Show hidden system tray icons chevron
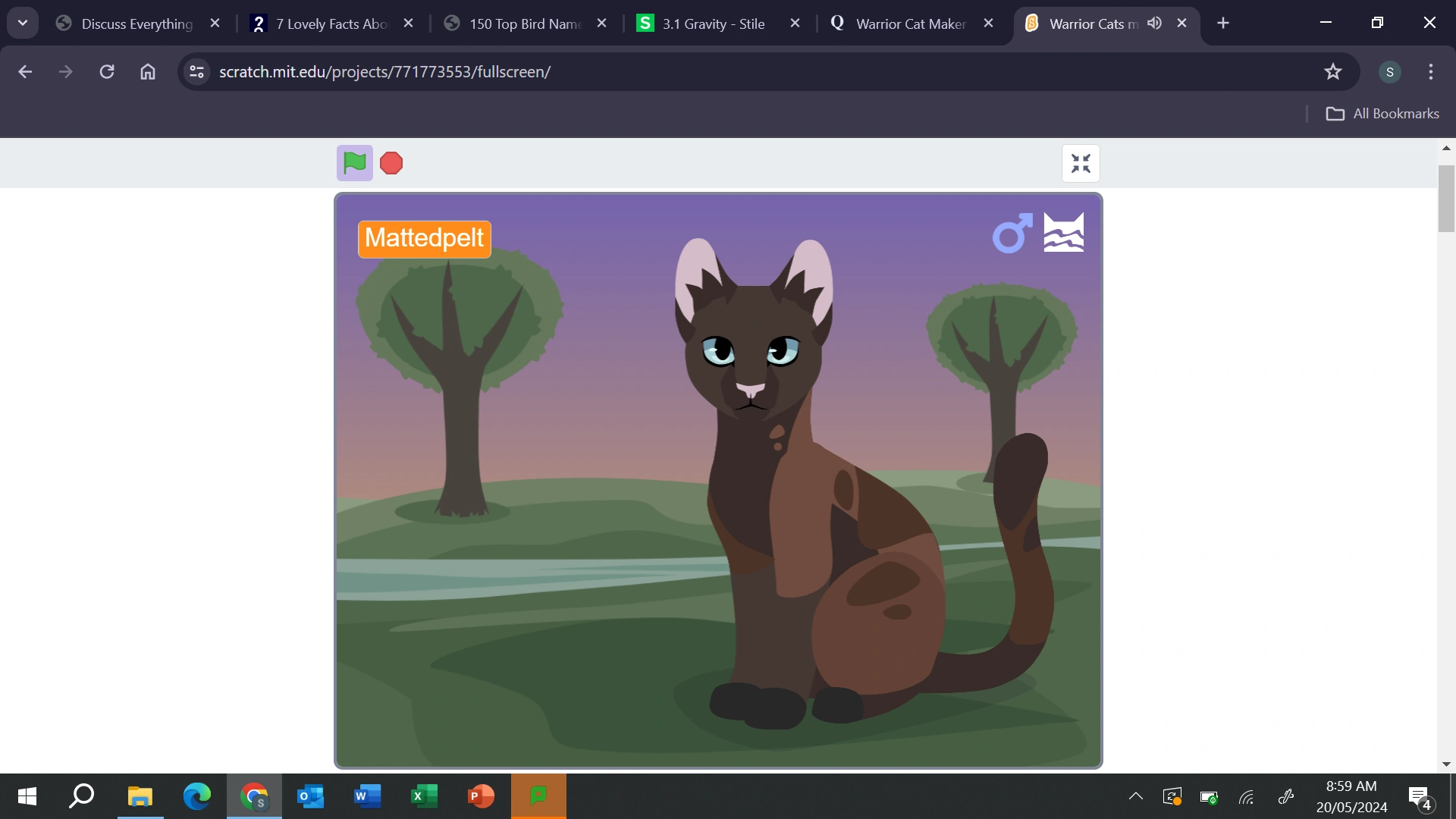 tap(1135, 796)
